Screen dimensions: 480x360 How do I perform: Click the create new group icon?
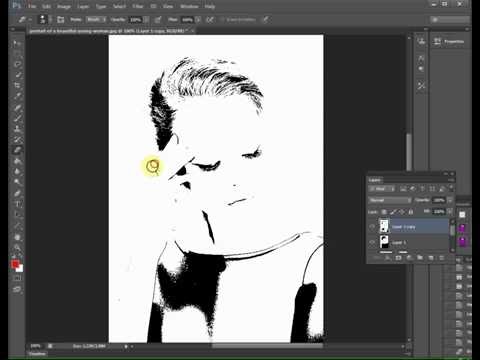420,258
